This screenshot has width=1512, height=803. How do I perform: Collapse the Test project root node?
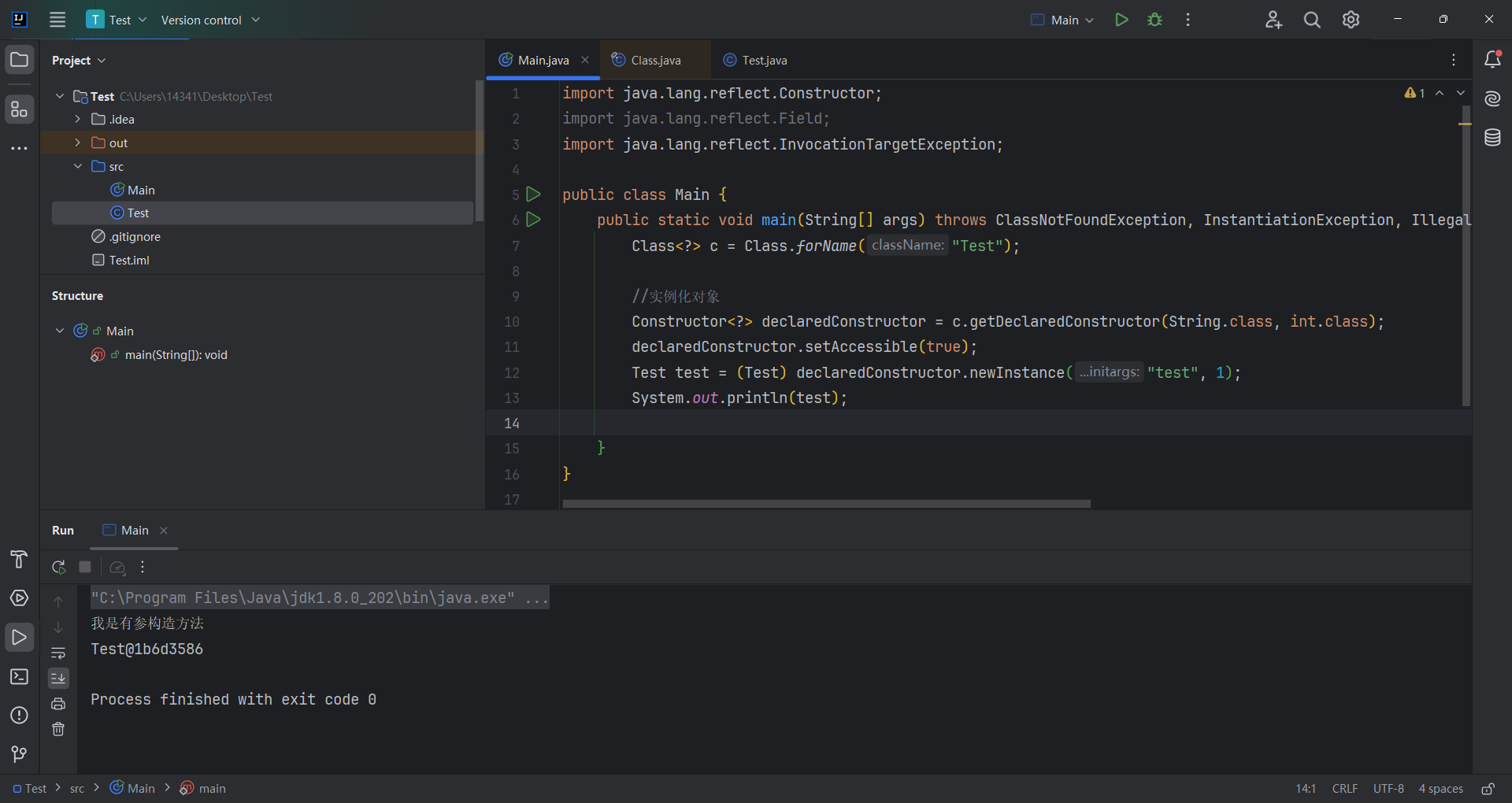coord(60,96)
